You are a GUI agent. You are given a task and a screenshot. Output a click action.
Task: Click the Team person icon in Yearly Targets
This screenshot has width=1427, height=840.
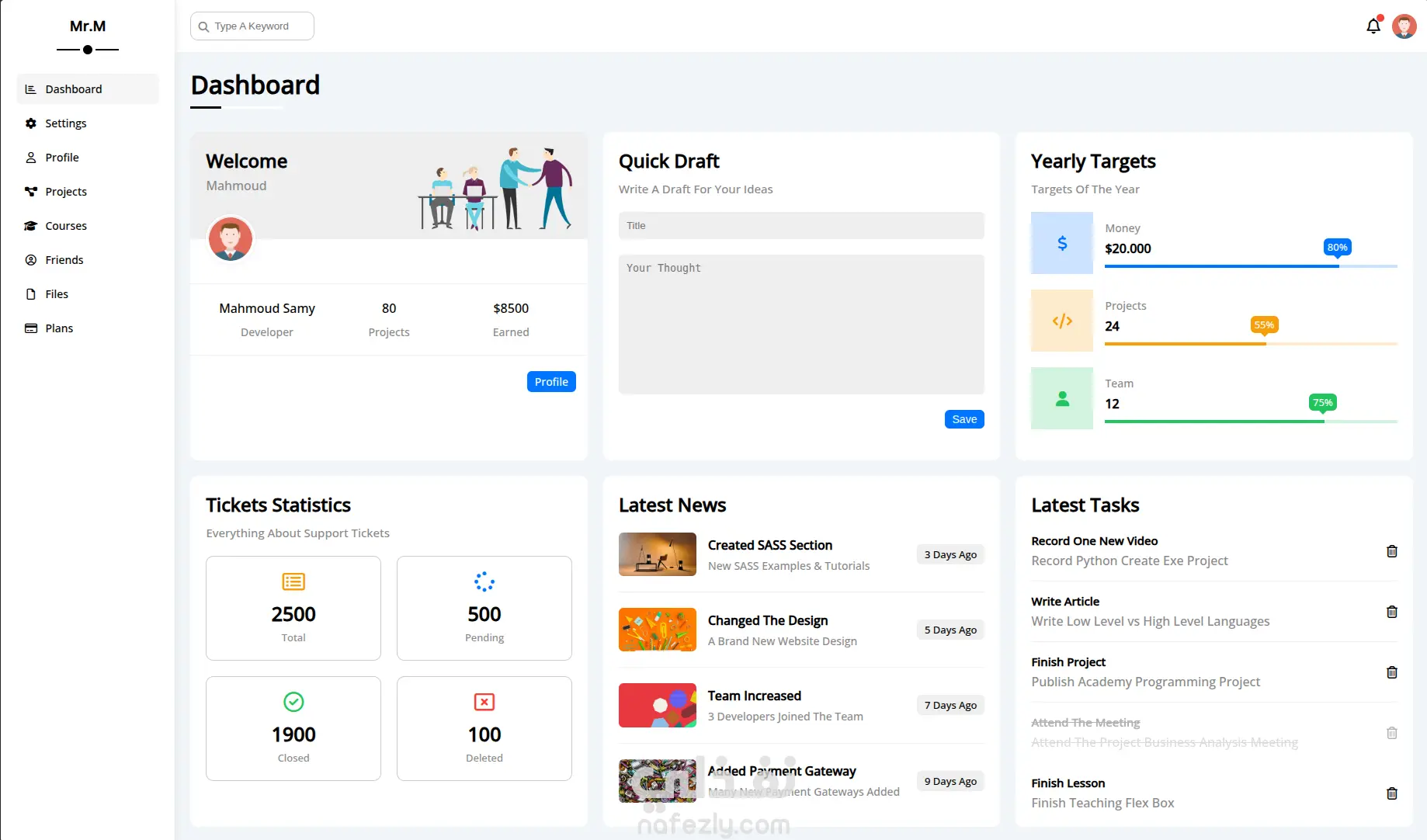click(x=1062, y=398)
